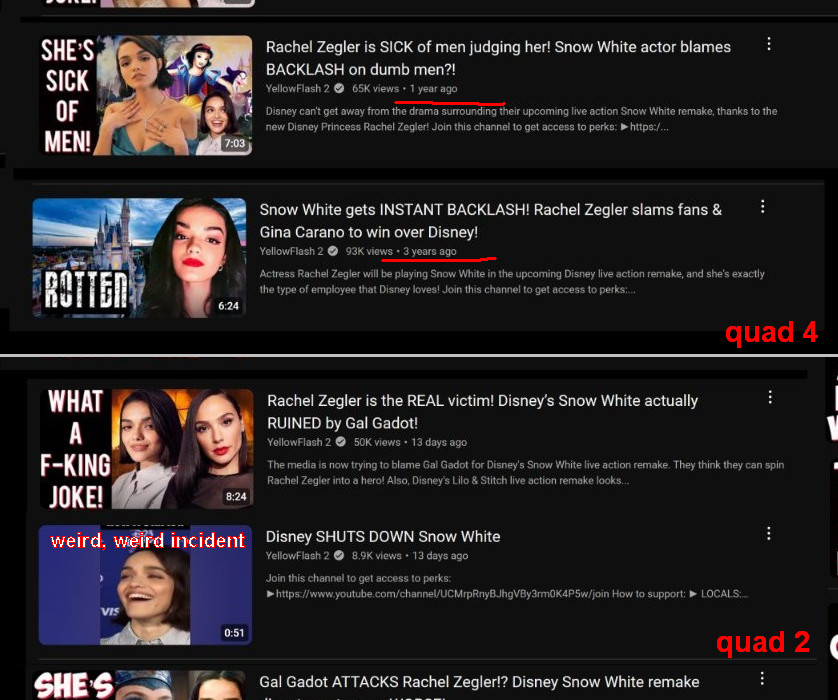Click the '3 years ago' upload date

click(430, 251)
